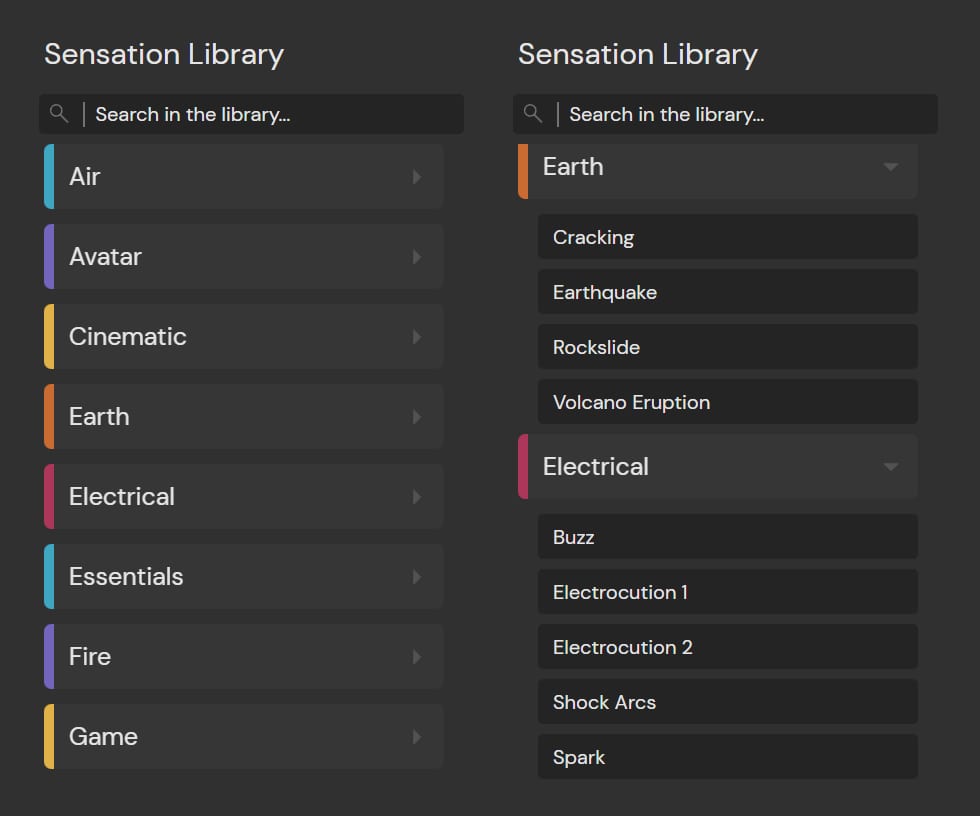The image size is (980, 816).
Task: Select the Buzz sensation
Action: [x=728, y=537]
